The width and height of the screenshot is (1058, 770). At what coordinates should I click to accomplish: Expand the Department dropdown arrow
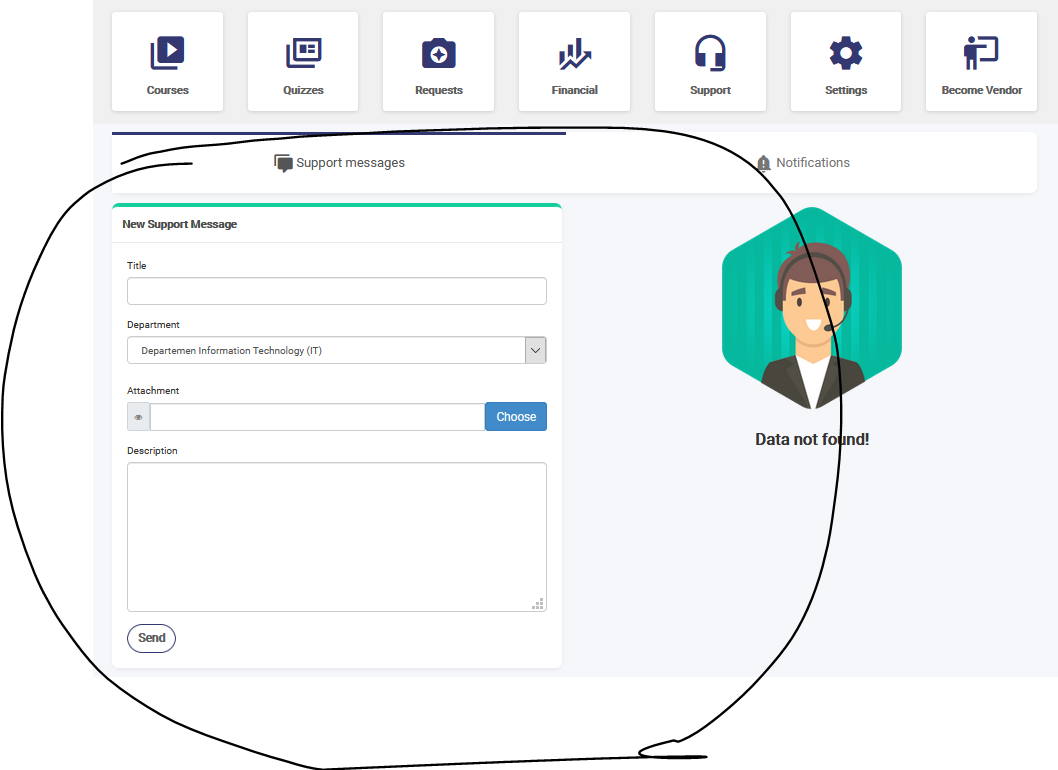(536, 351)
